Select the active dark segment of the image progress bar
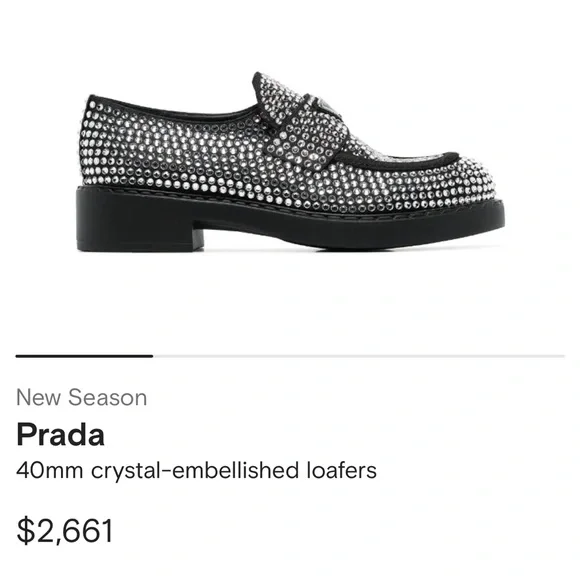 tap(84, 356)
